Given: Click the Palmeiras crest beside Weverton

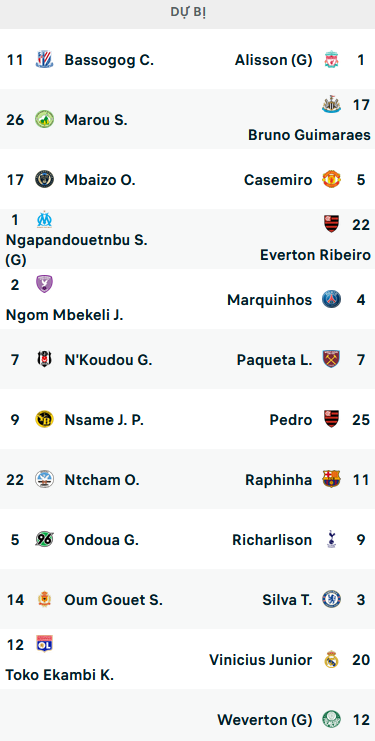Looking at the screenshot, I should [x=331, y=720].
